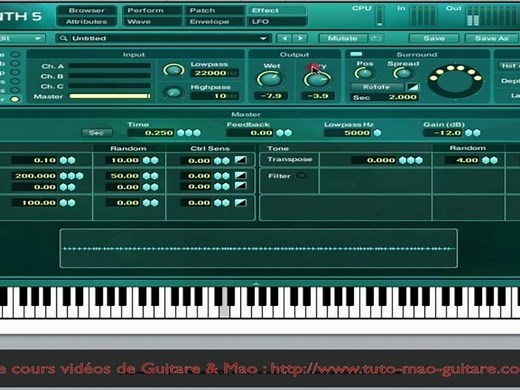Click the Wet value -7.9

(270, 96)
